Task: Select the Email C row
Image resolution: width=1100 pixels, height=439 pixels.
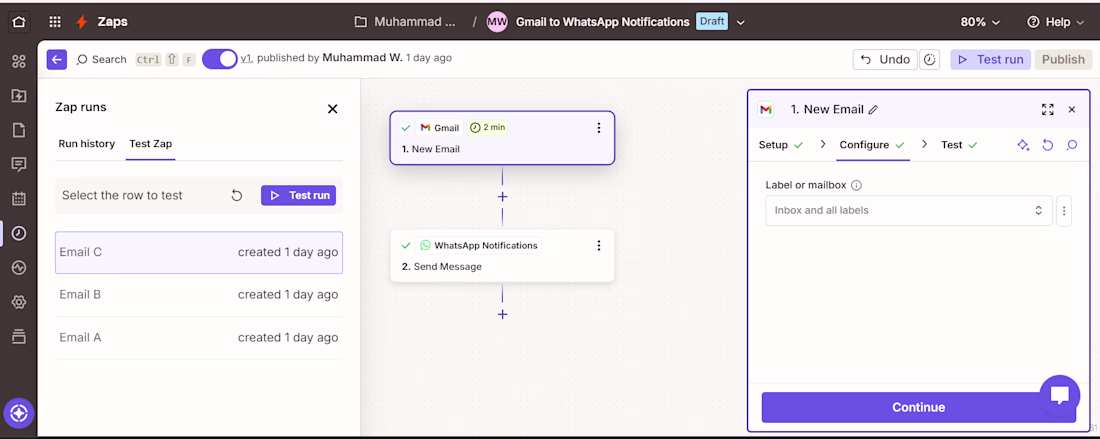Action: 199,252
